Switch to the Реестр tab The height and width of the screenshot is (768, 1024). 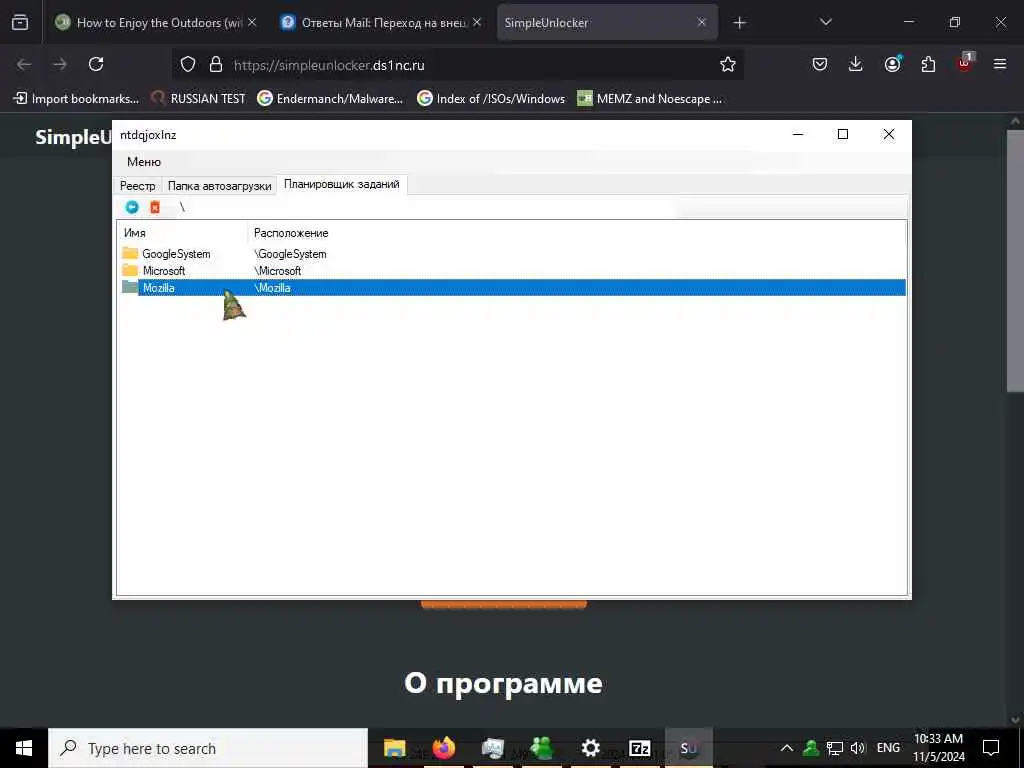(137, 186)
